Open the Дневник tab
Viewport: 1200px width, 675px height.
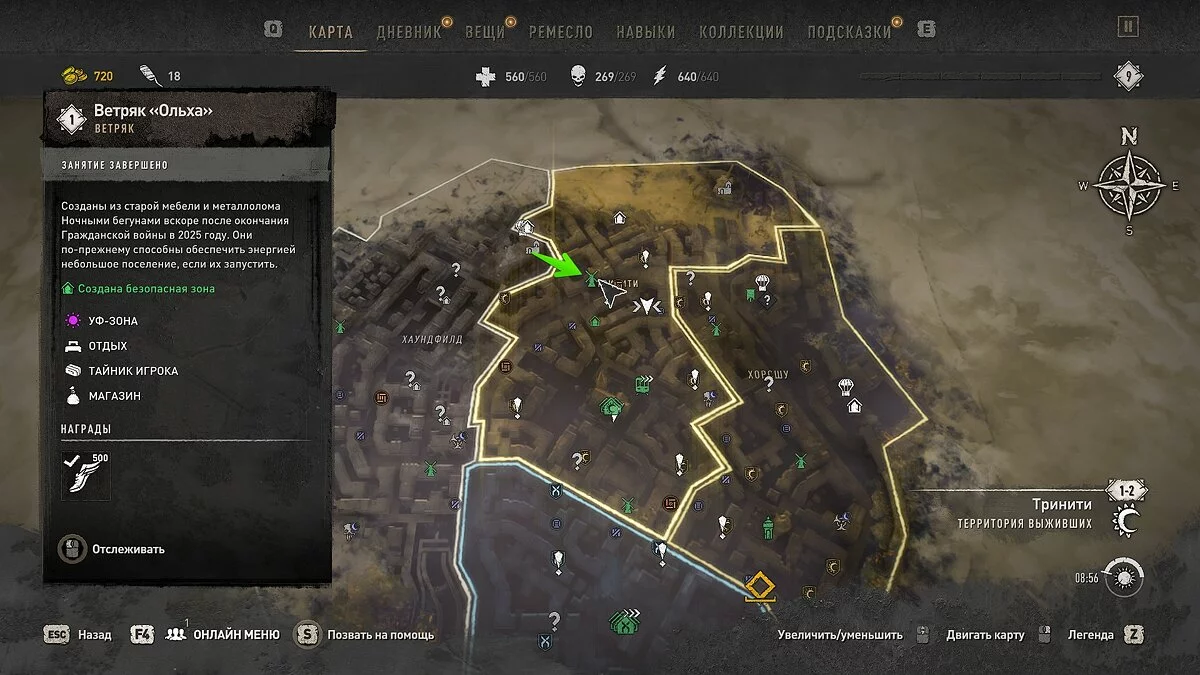click(x=408, y=32)
